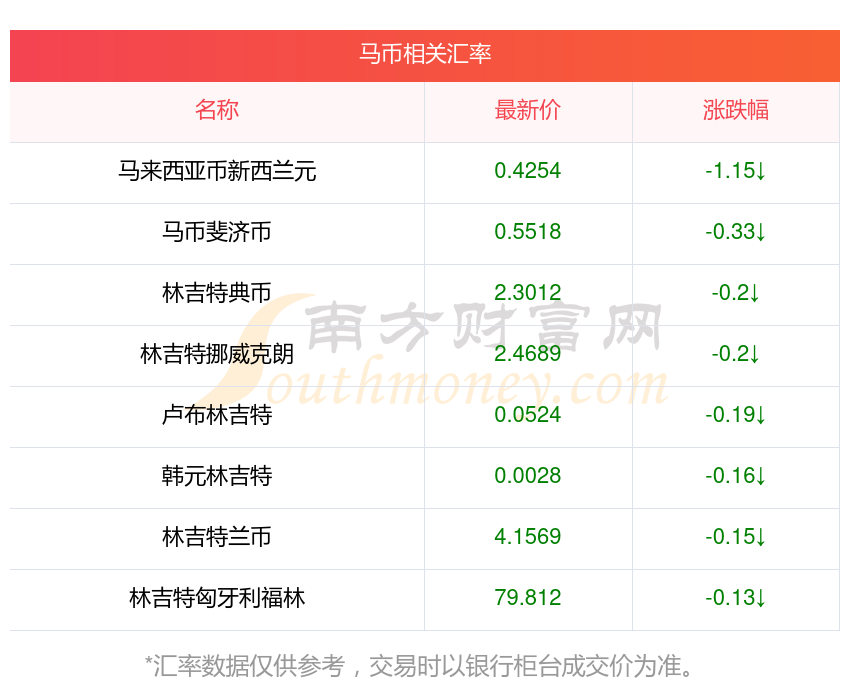Click the change value -0.13↓
Image resolution: width=850 pixels, height=697 pixels.
click(736, 598)
